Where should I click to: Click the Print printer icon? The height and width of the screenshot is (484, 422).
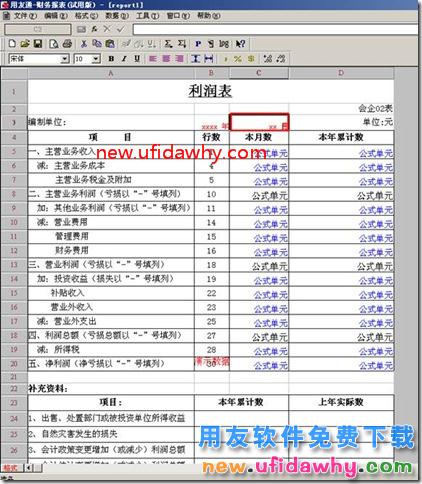pos(67,44)
